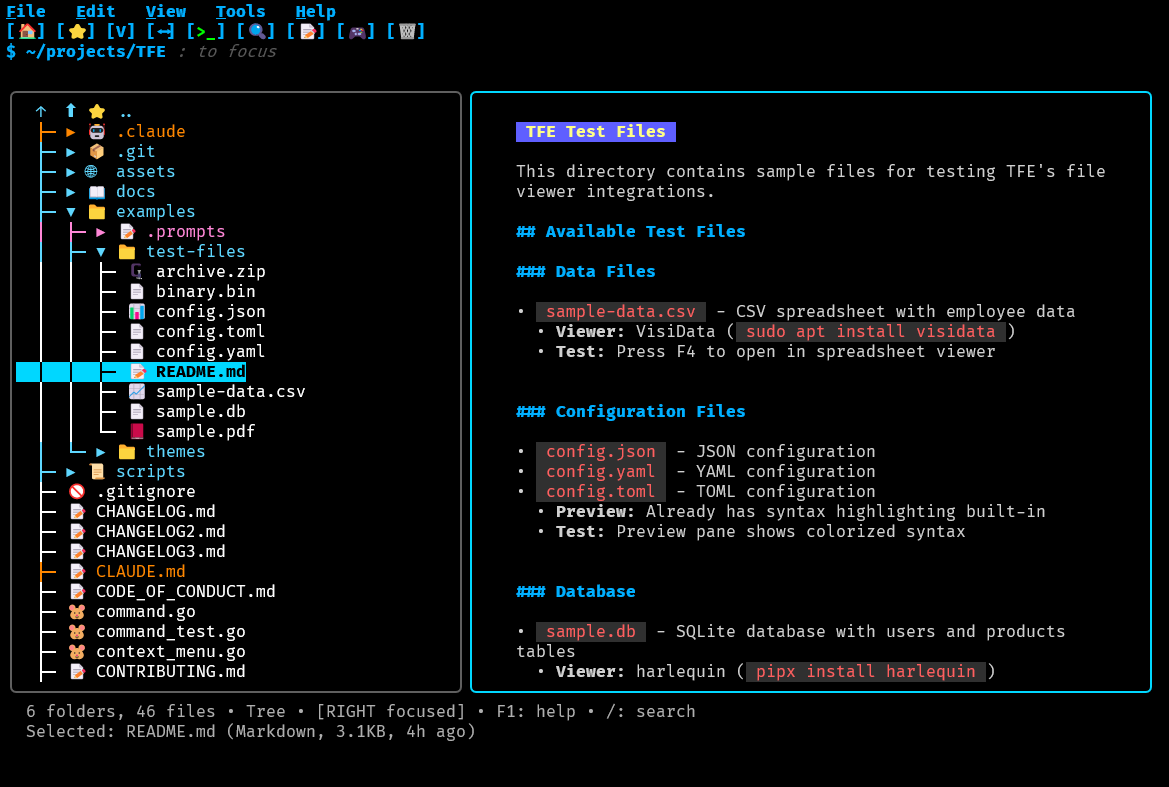Click the star favorites toolbar icon
This screenshot has height=787, width=1169.
pyautogui.click(x=76, y=31)
